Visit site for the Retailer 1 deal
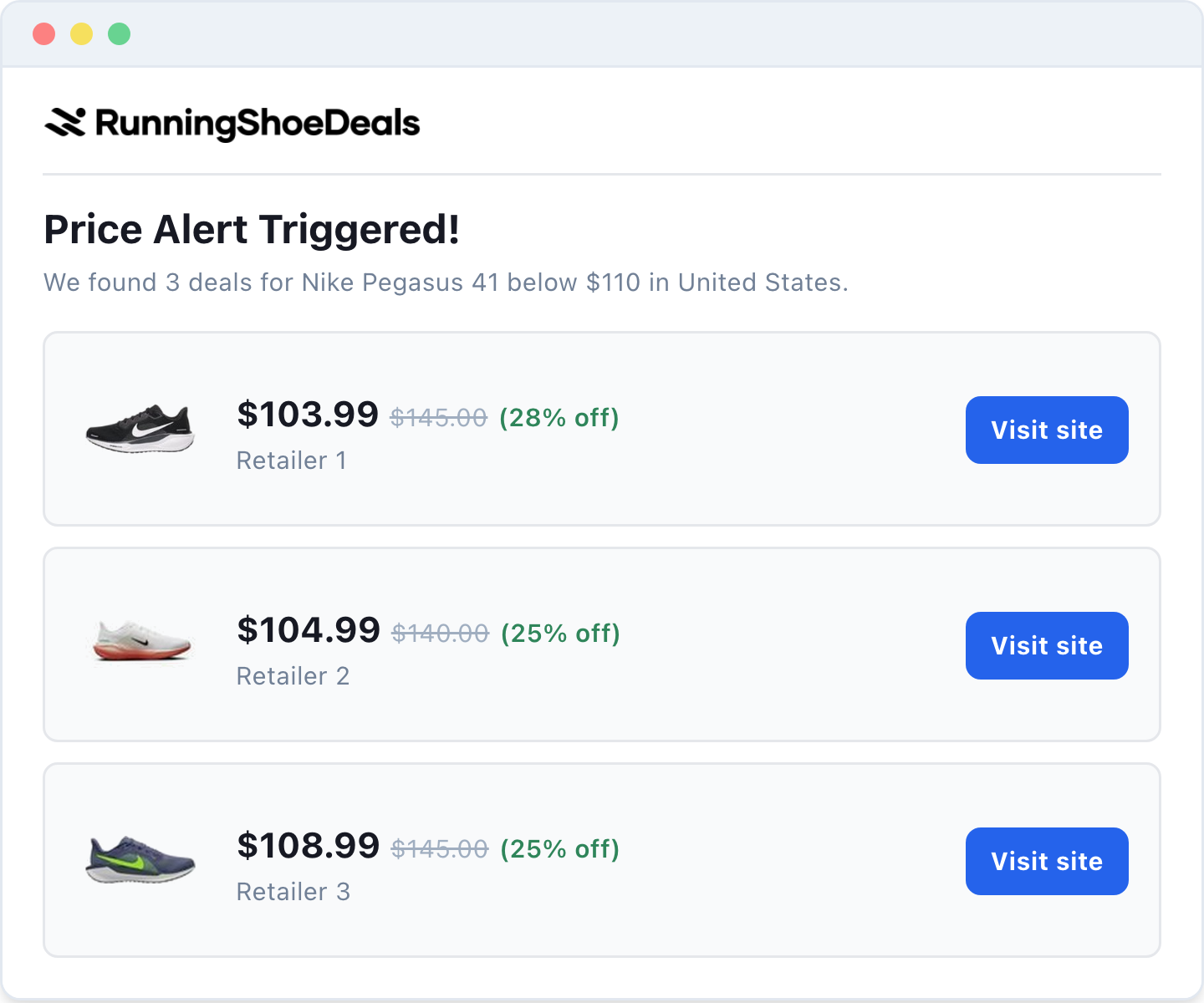 pyautogui.click(x=1047, y=430)
